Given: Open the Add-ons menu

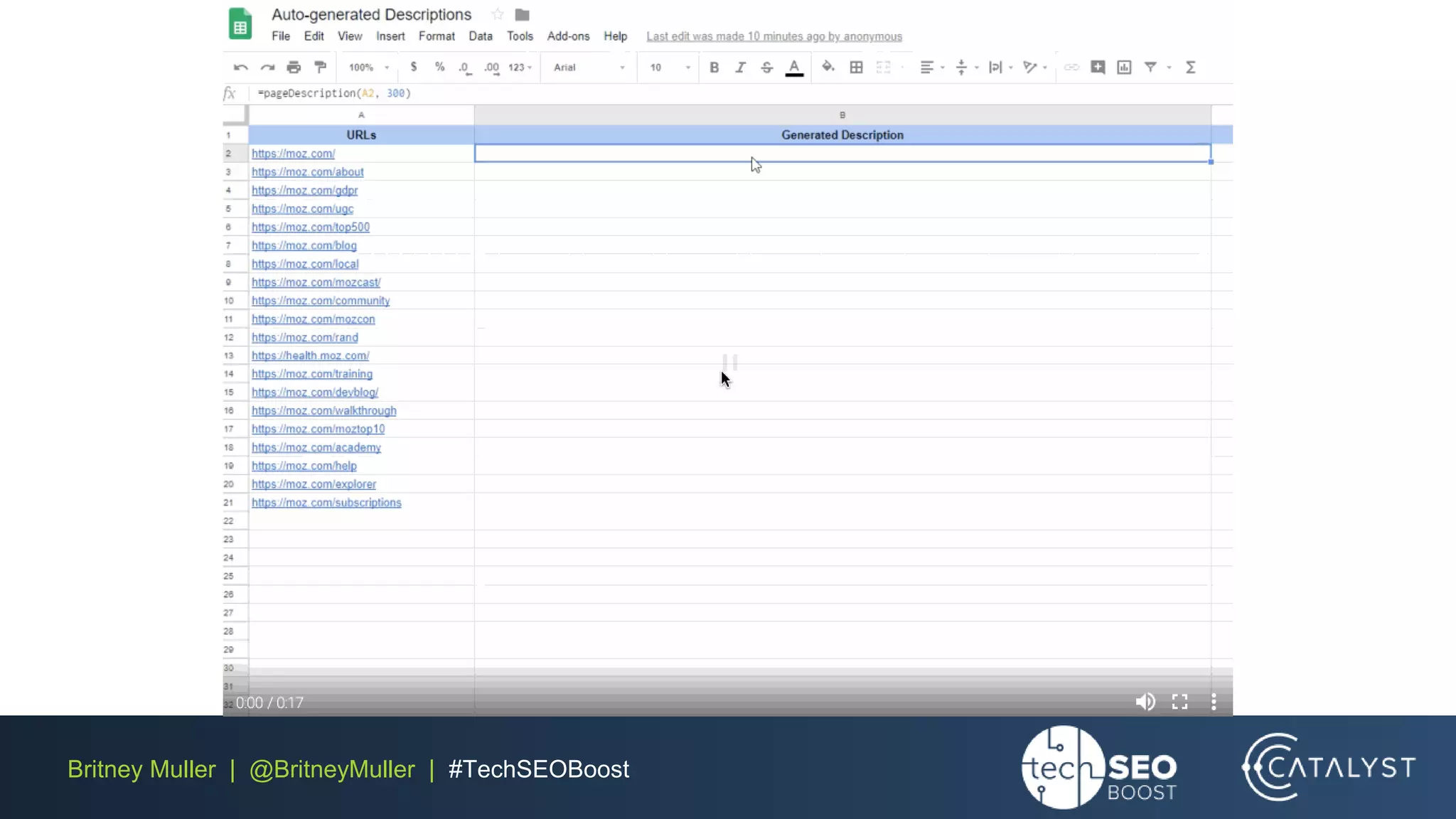Looking at the screenshot, I should tap(568, 36).
